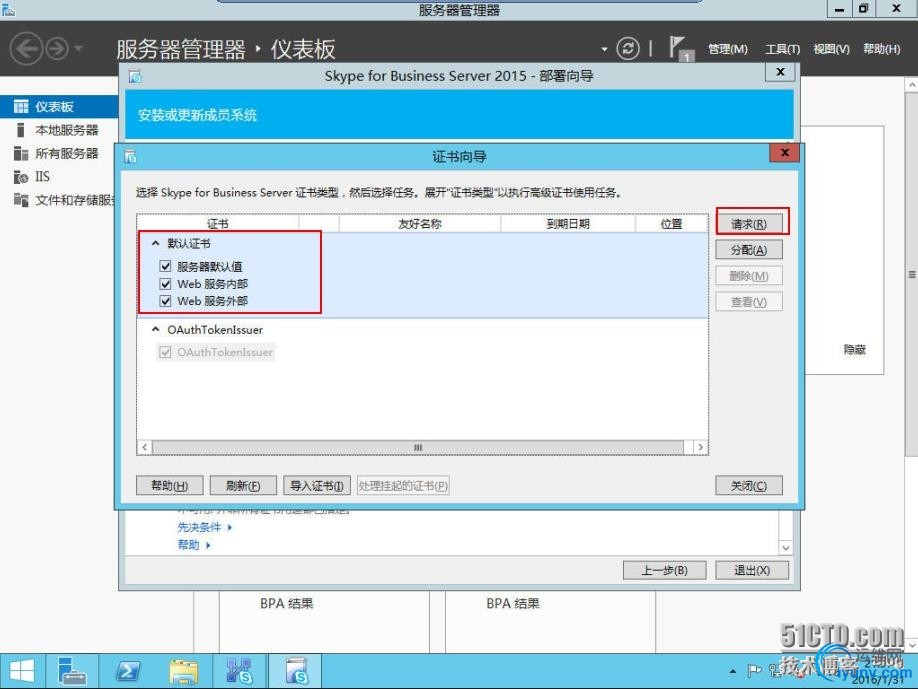Click the 退出(X) button
The height and width of the screenshot is (689, 918).
[752, 570]
